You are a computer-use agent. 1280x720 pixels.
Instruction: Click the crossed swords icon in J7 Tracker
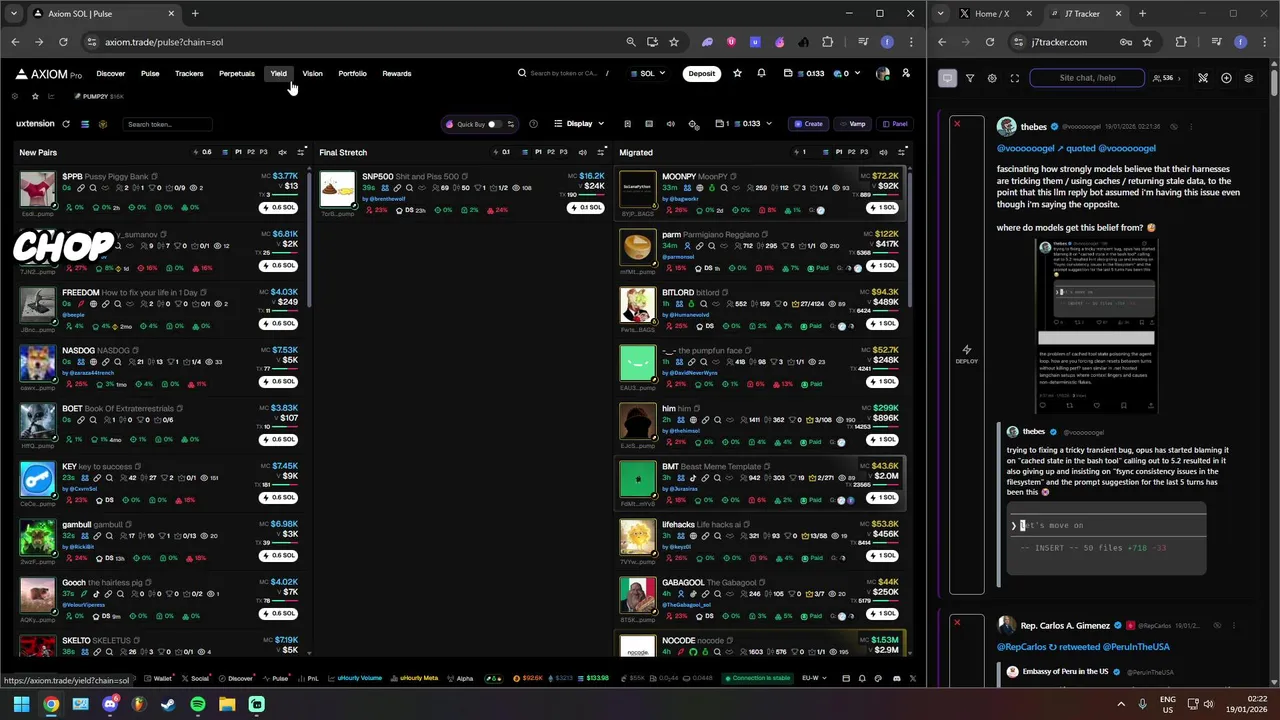pyautogui.click(x=1203, y=78)
